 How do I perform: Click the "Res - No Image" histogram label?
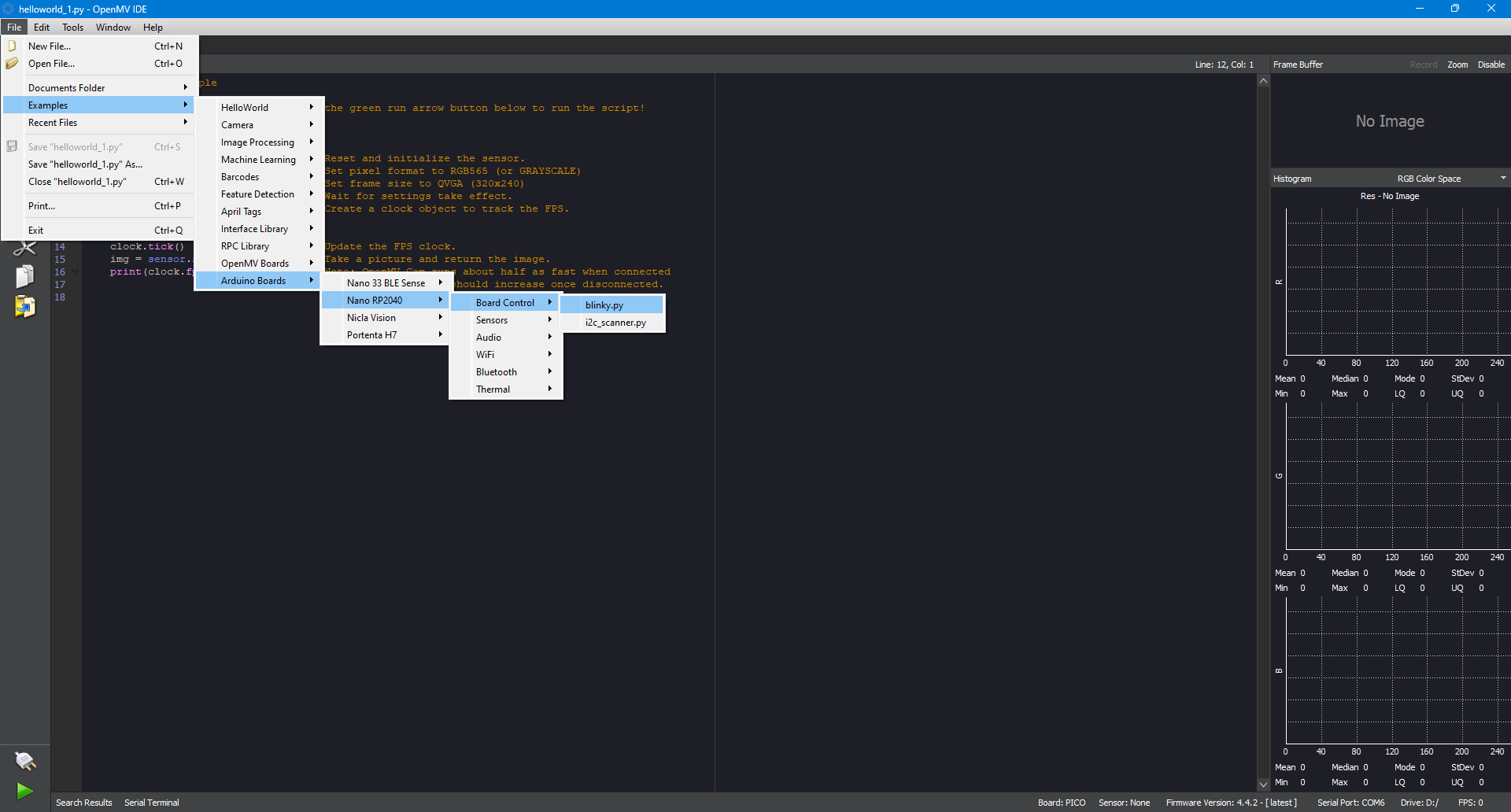[x=1390, y=196]
